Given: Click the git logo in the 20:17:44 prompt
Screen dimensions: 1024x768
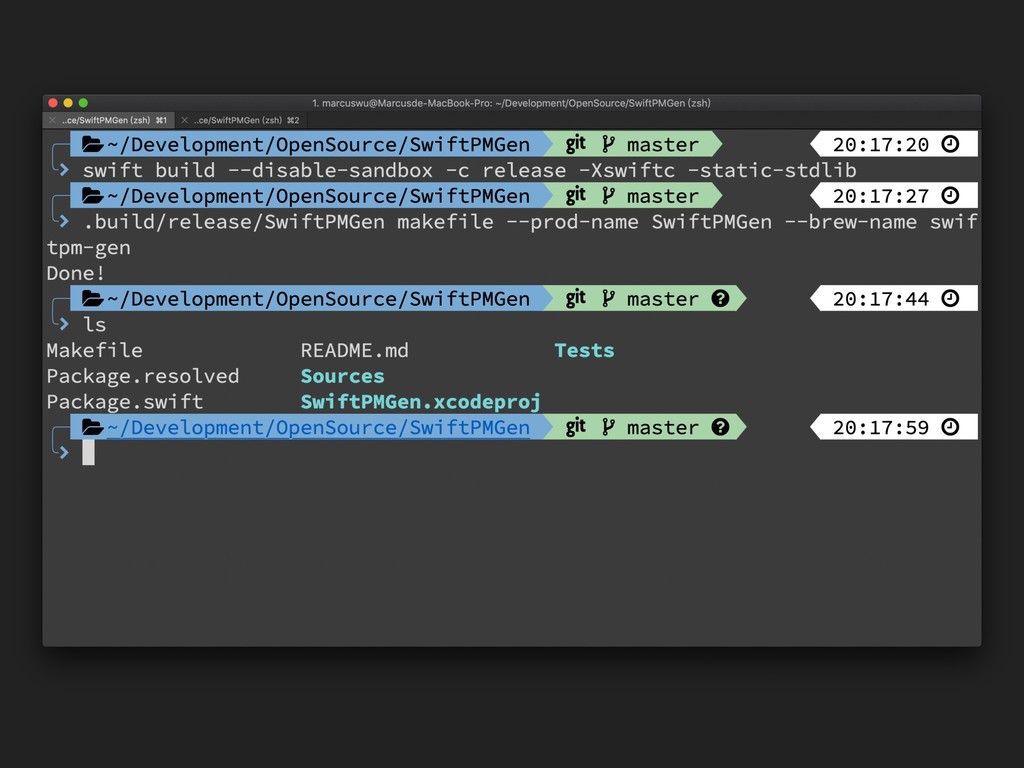Looking at the screenshot, I should pos(575,298).
